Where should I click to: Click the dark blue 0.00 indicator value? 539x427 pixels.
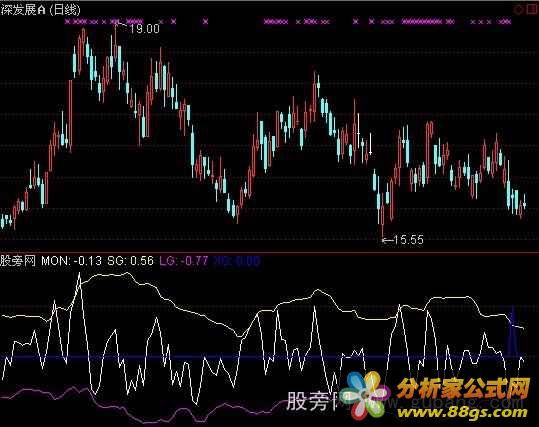(237, 261)
